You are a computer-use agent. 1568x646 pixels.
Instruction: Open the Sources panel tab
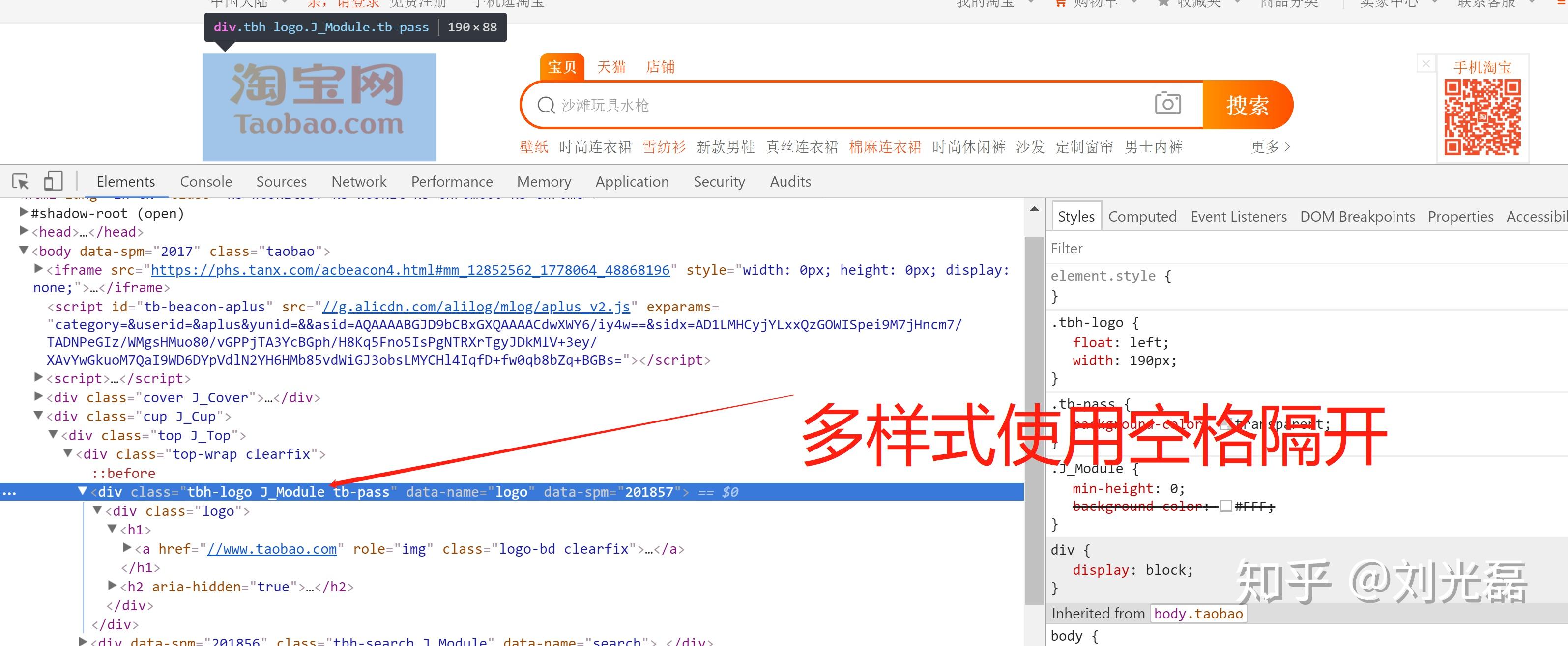[281, 182]
